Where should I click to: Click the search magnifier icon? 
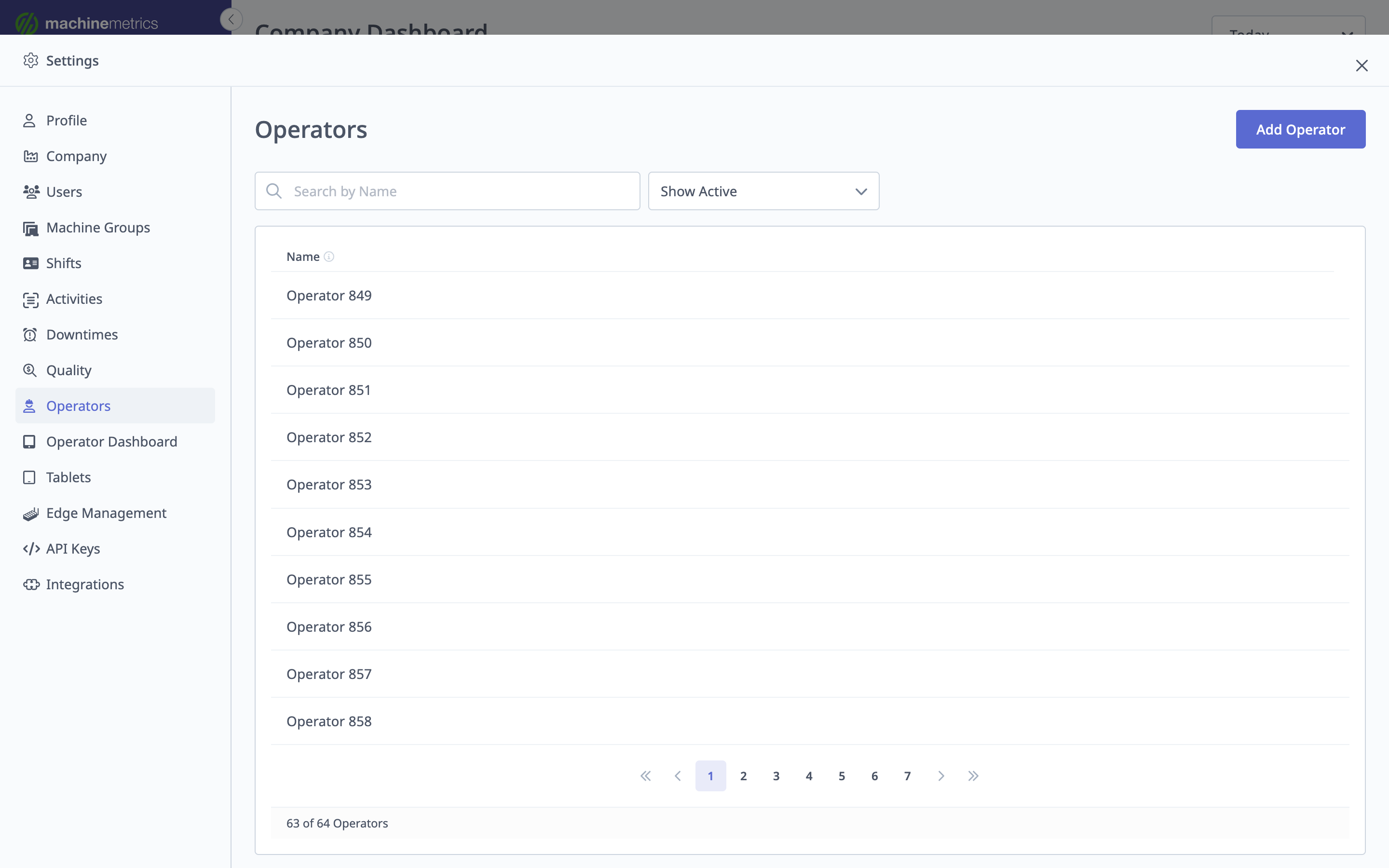tap(274, 190)
